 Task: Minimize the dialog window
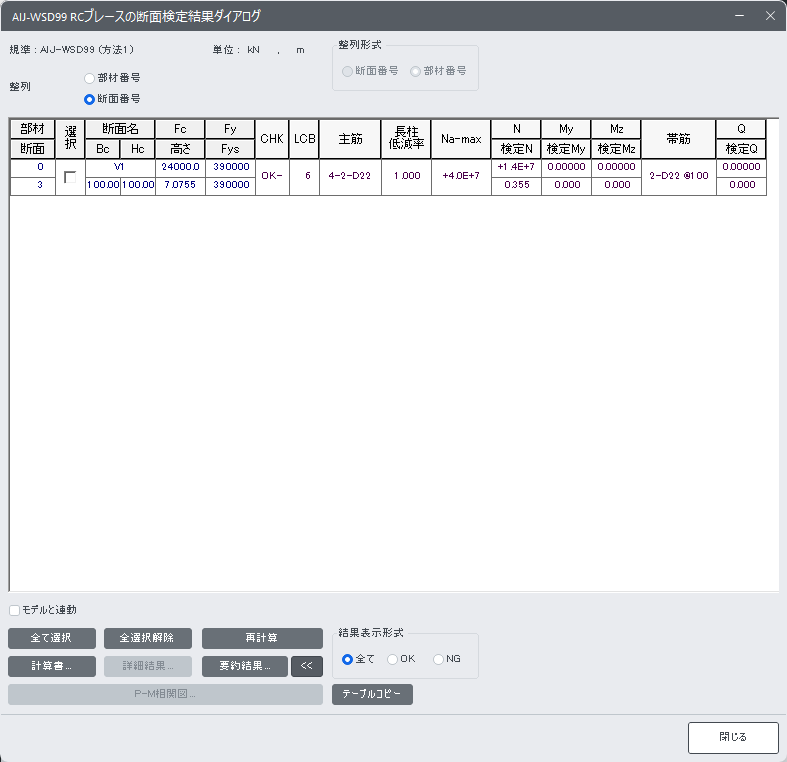coord(739,16)
